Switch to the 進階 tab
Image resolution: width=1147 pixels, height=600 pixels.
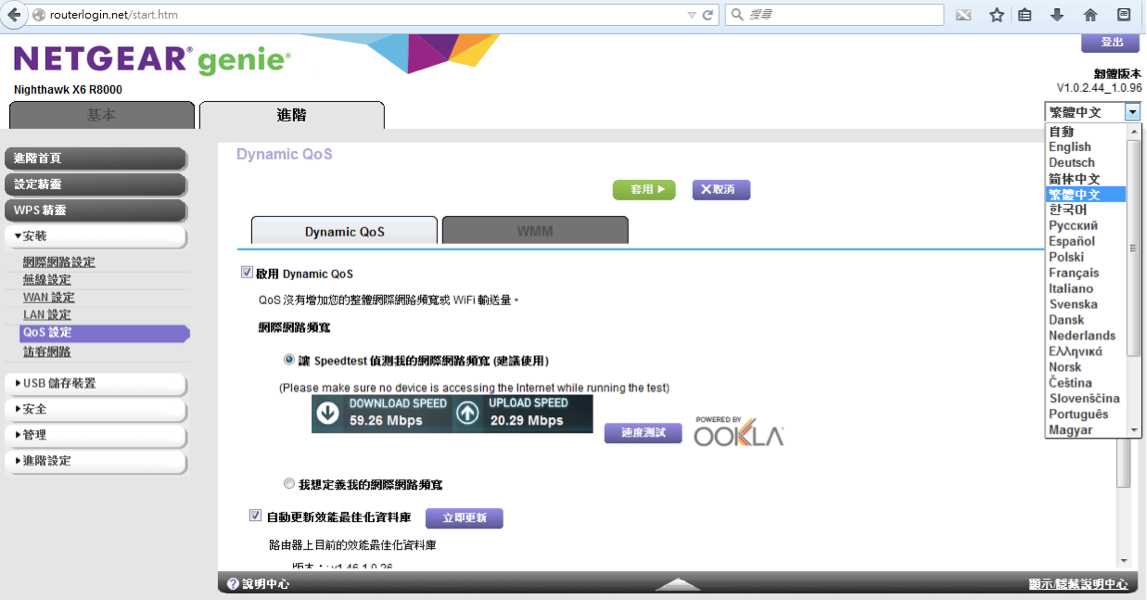pos(292,116)
